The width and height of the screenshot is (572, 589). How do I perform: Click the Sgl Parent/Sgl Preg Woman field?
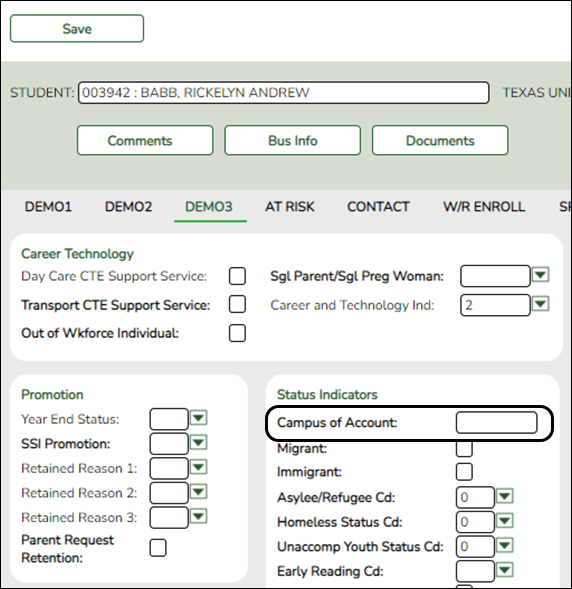tap(495, 276)
